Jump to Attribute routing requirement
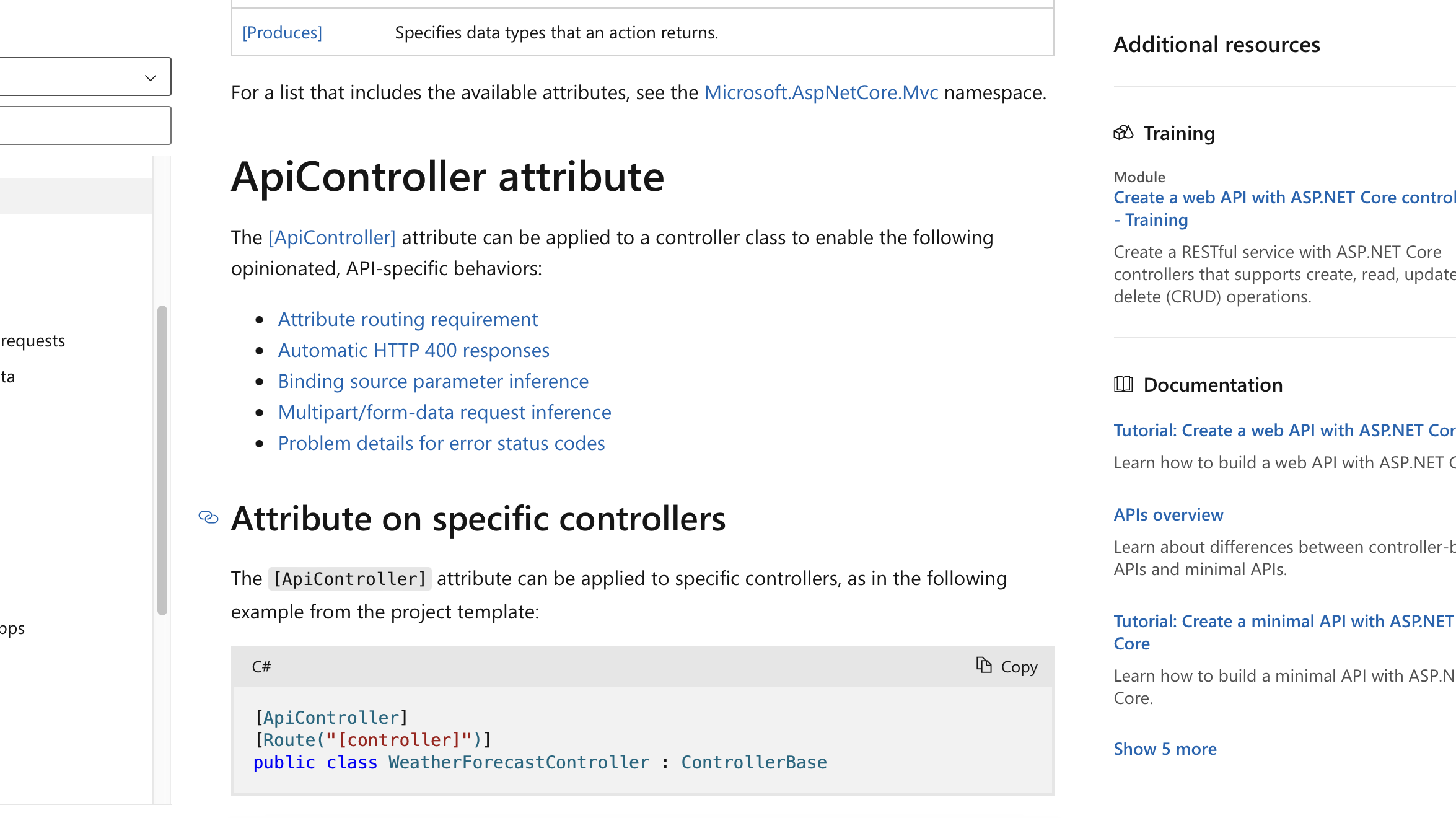The height and width of the screenshot is (818, 1456). [x=408, y=320]
